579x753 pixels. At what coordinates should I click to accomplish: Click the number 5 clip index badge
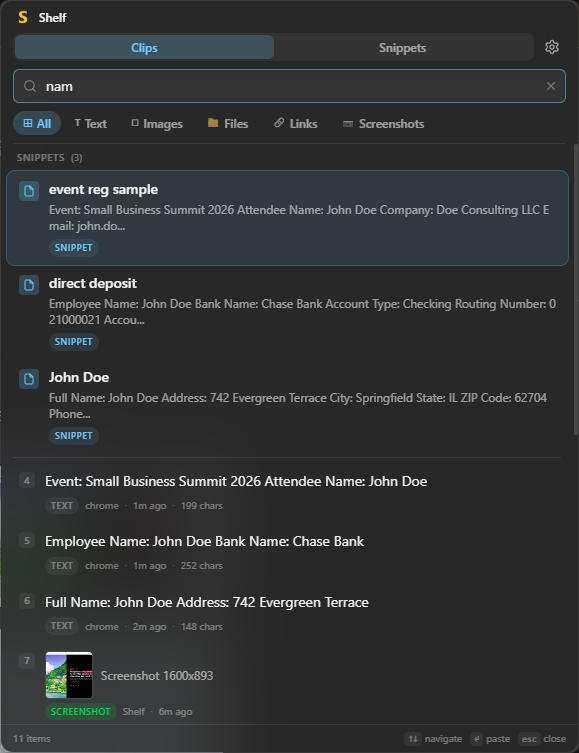(x=27, y=541)
